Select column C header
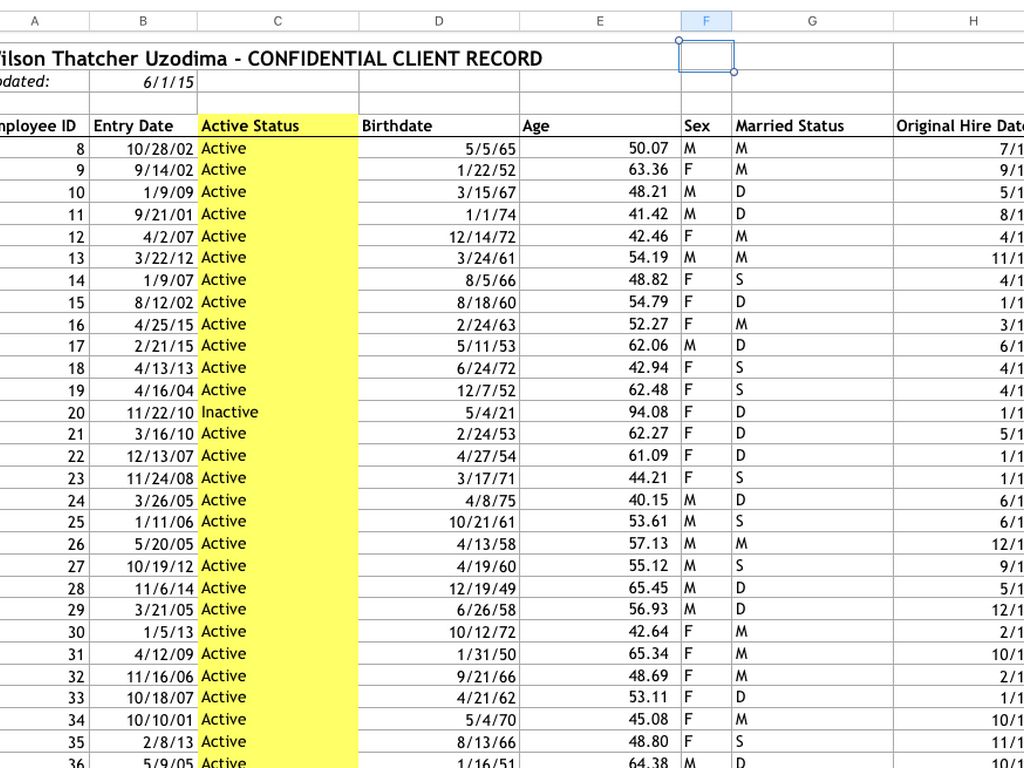The width and height of the screenshot is (1024, 768). point(277,21)
